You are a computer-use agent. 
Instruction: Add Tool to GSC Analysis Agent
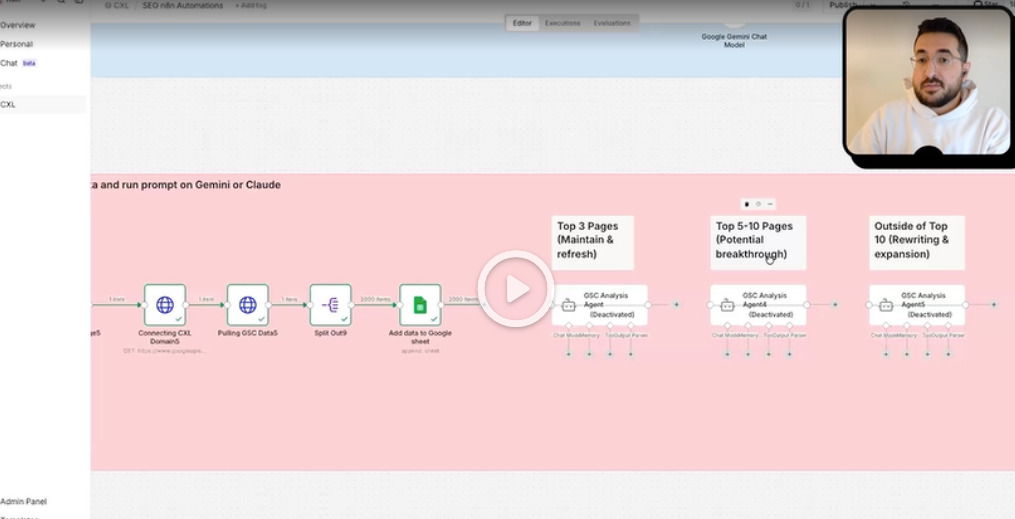[x=610, y=354]
